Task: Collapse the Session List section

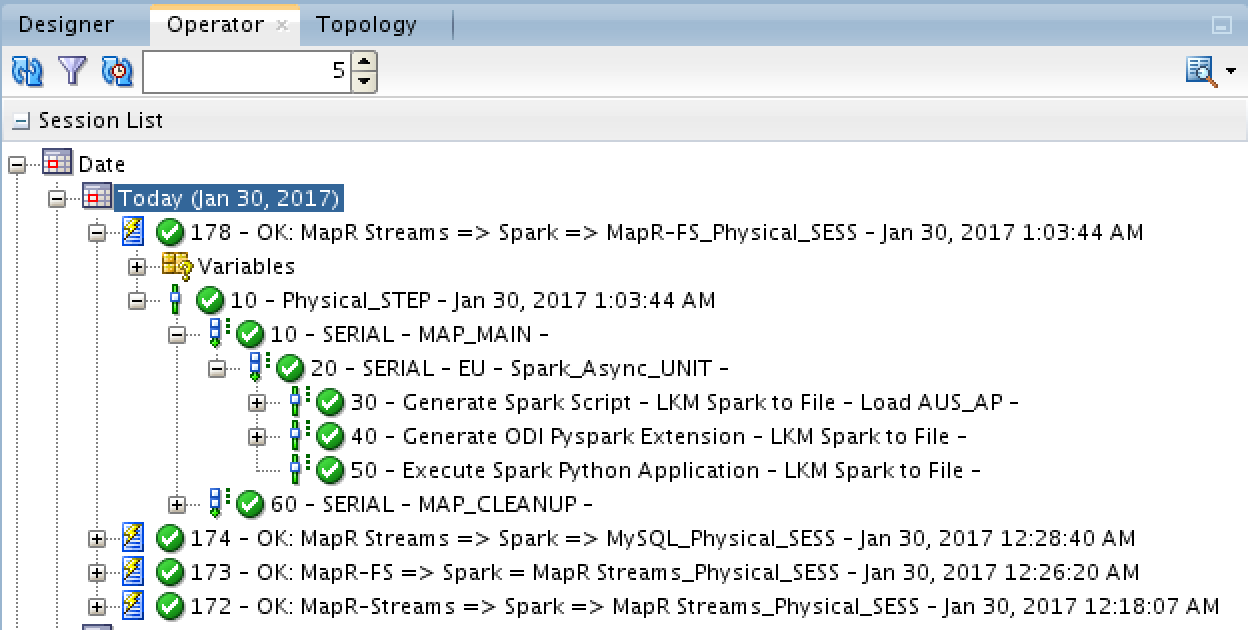Action: tap(22, 122)
